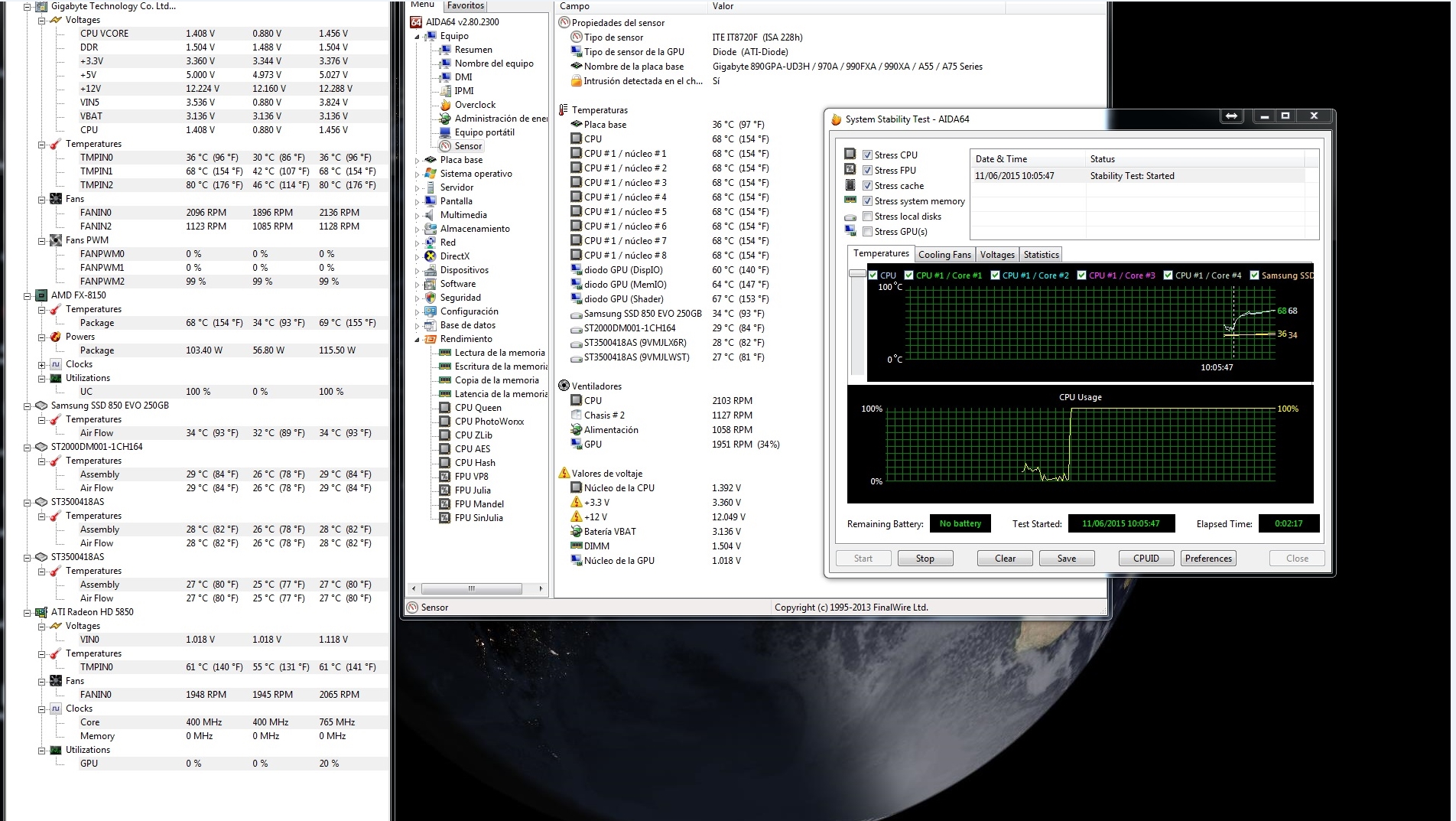
Task: Click the Stability Test flame title icon
Action: [x=837, y=119]
